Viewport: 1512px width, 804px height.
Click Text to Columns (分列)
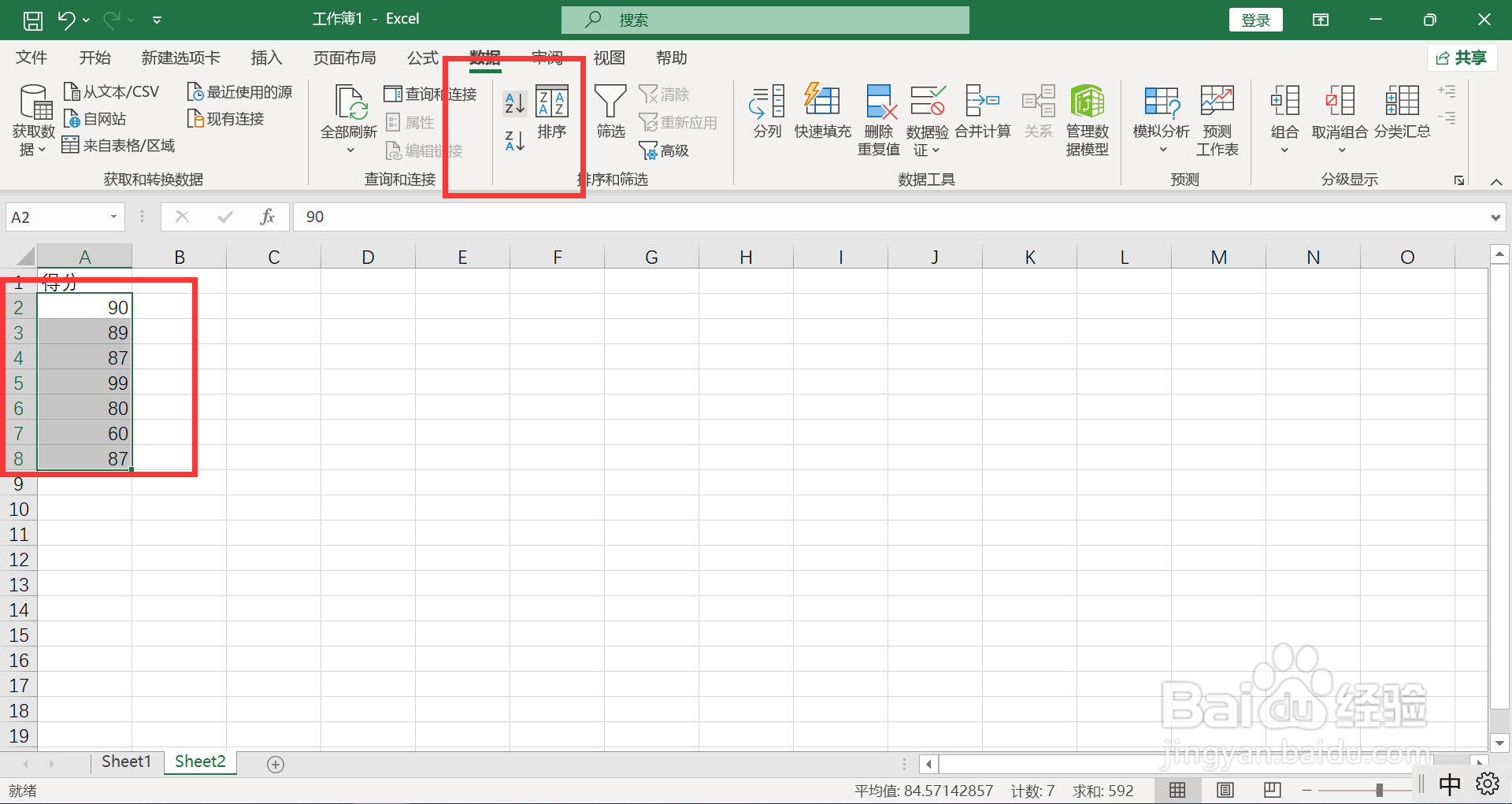767,113
